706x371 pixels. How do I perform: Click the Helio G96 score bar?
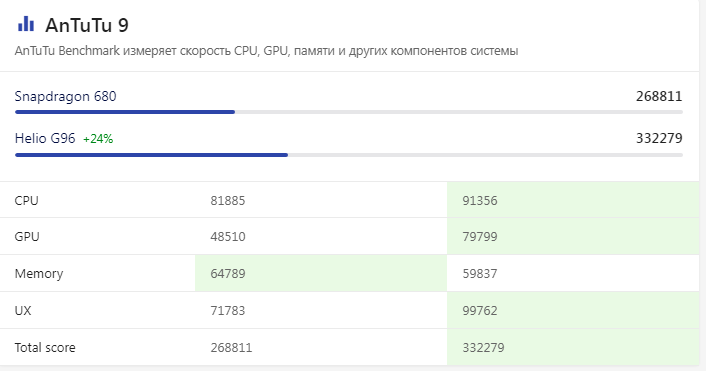349,155
